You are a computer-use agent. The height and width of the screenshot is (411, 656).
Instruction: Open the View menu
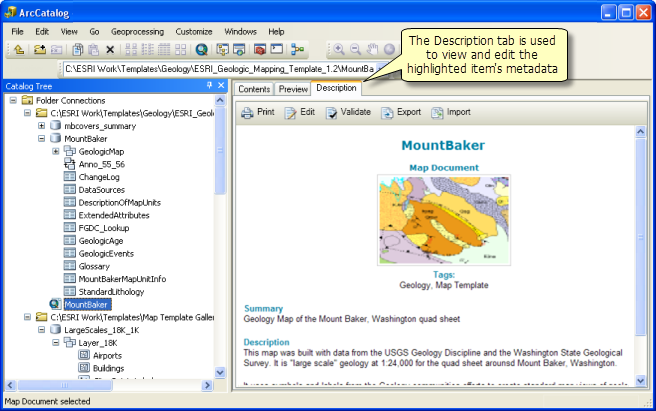click(x=69, y=31)
